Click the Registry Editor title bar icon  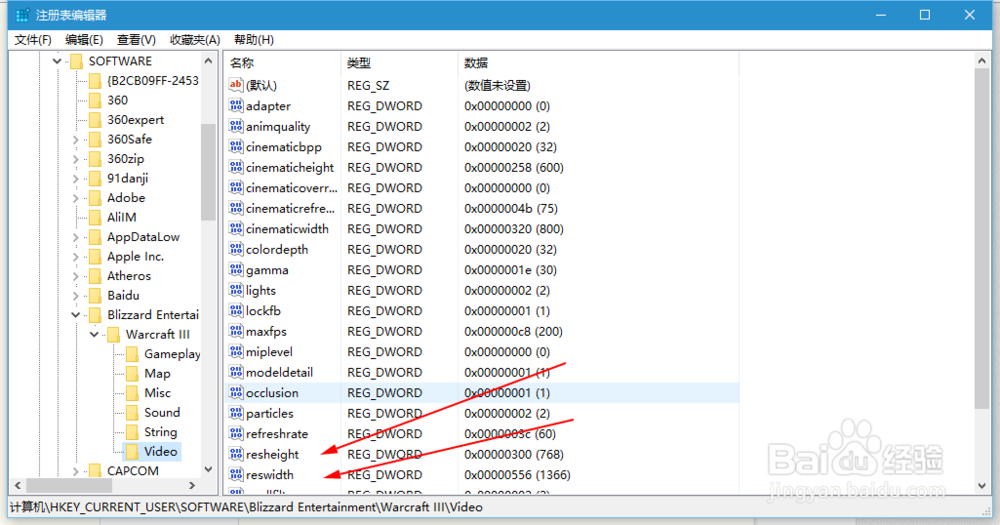tap(22, 15)
